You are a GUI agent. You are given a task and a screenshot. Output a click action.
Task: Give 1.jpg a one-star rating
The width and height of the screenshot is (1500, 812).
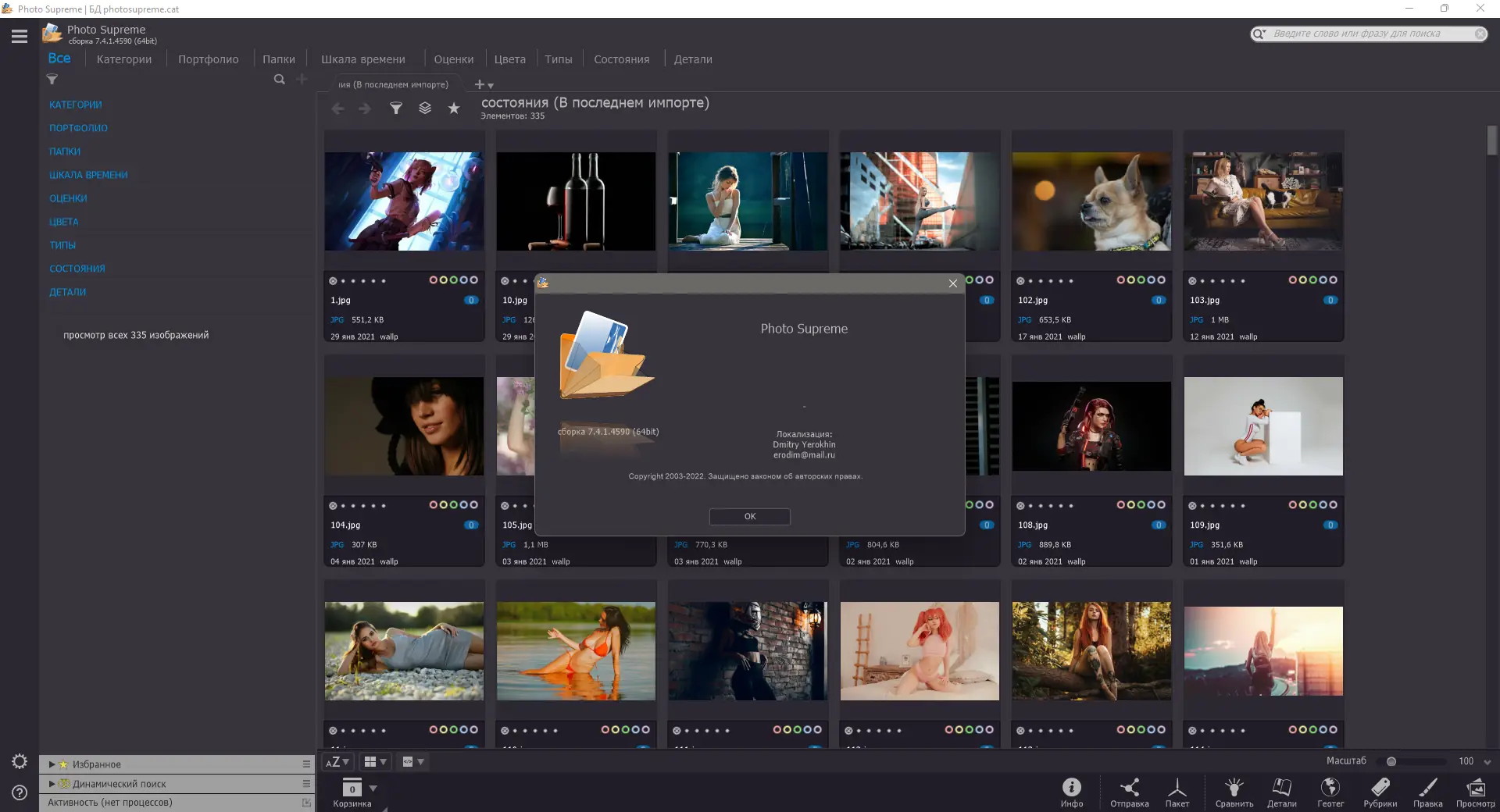(343, 281)
